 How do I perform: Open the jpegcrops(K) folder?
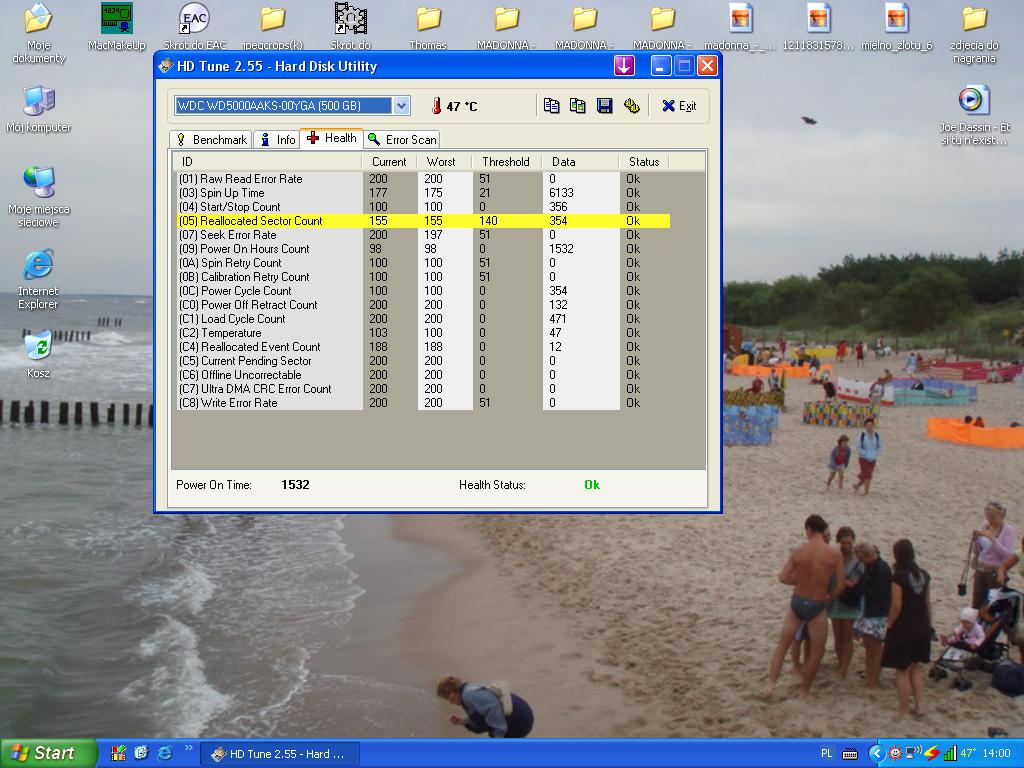click(272, 26)
